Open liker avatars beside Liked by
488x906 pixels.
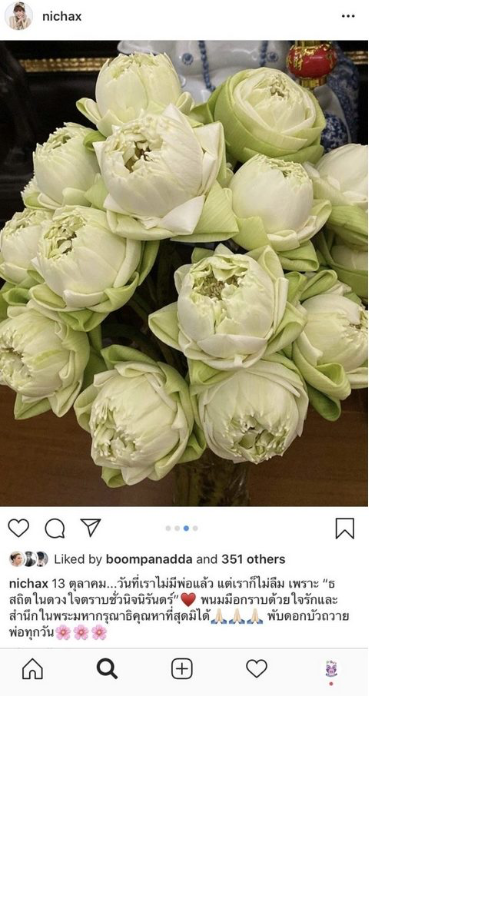click(29, 559)
